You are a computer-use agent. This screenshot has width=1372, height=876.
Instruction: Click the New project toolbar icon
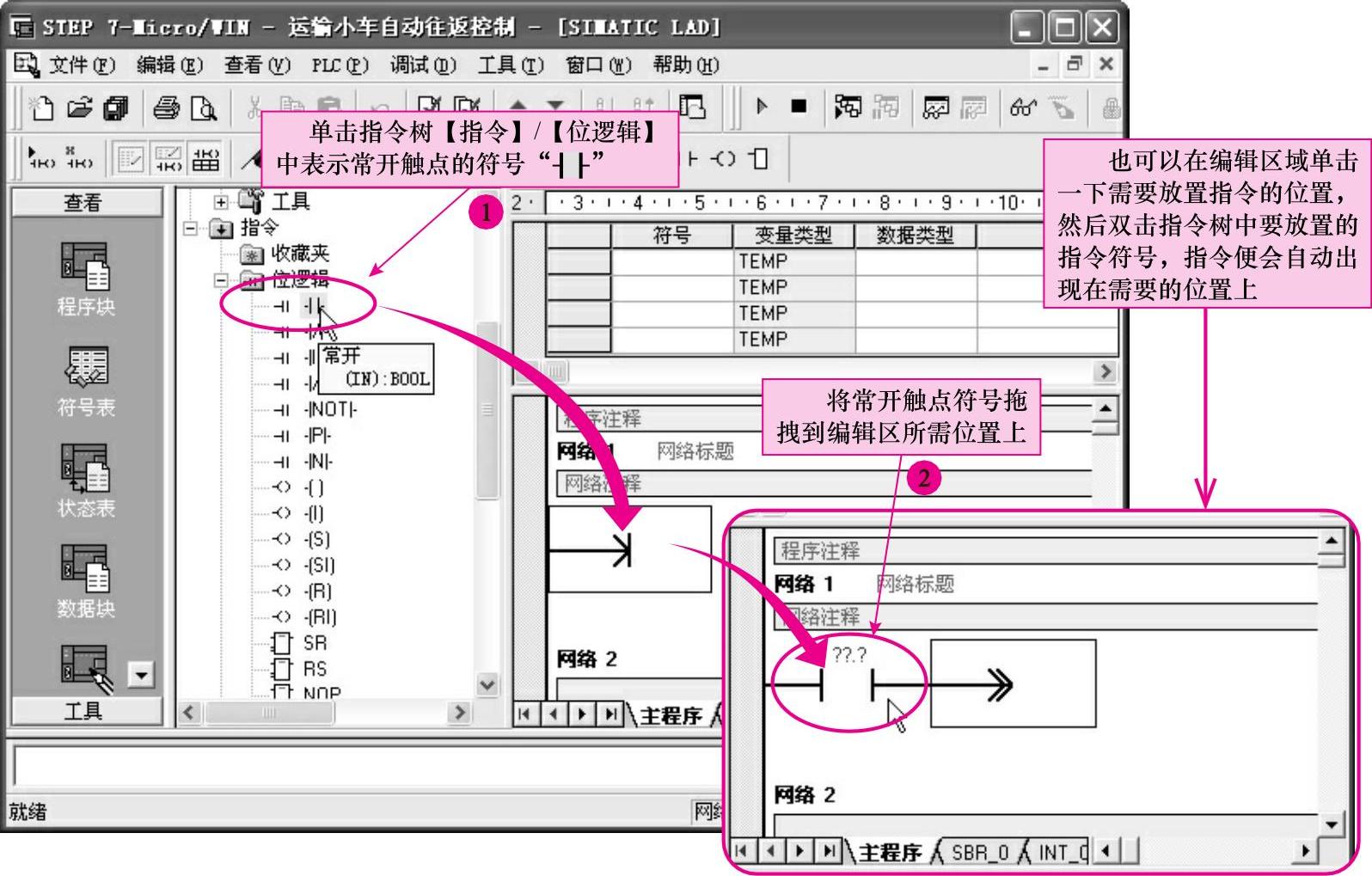tap(41, 107)
